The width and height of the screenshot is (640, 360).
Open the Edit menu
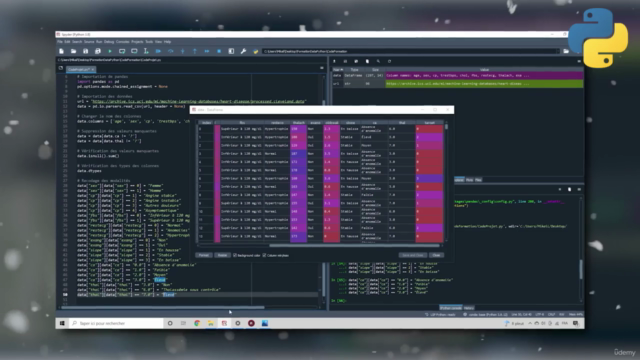(x=67, y=42)
